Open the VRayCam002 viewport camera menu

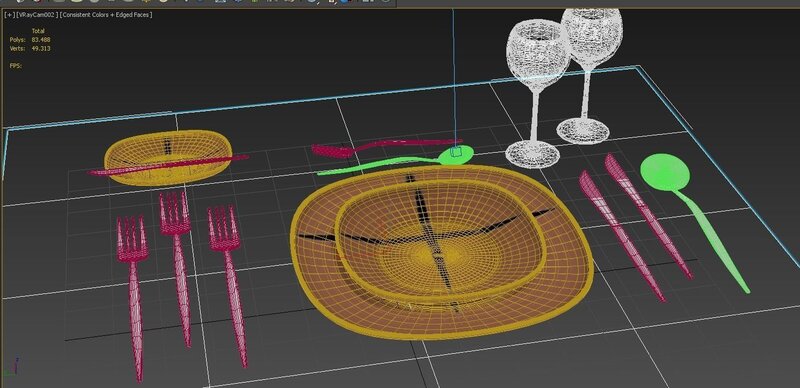[36, 15]
